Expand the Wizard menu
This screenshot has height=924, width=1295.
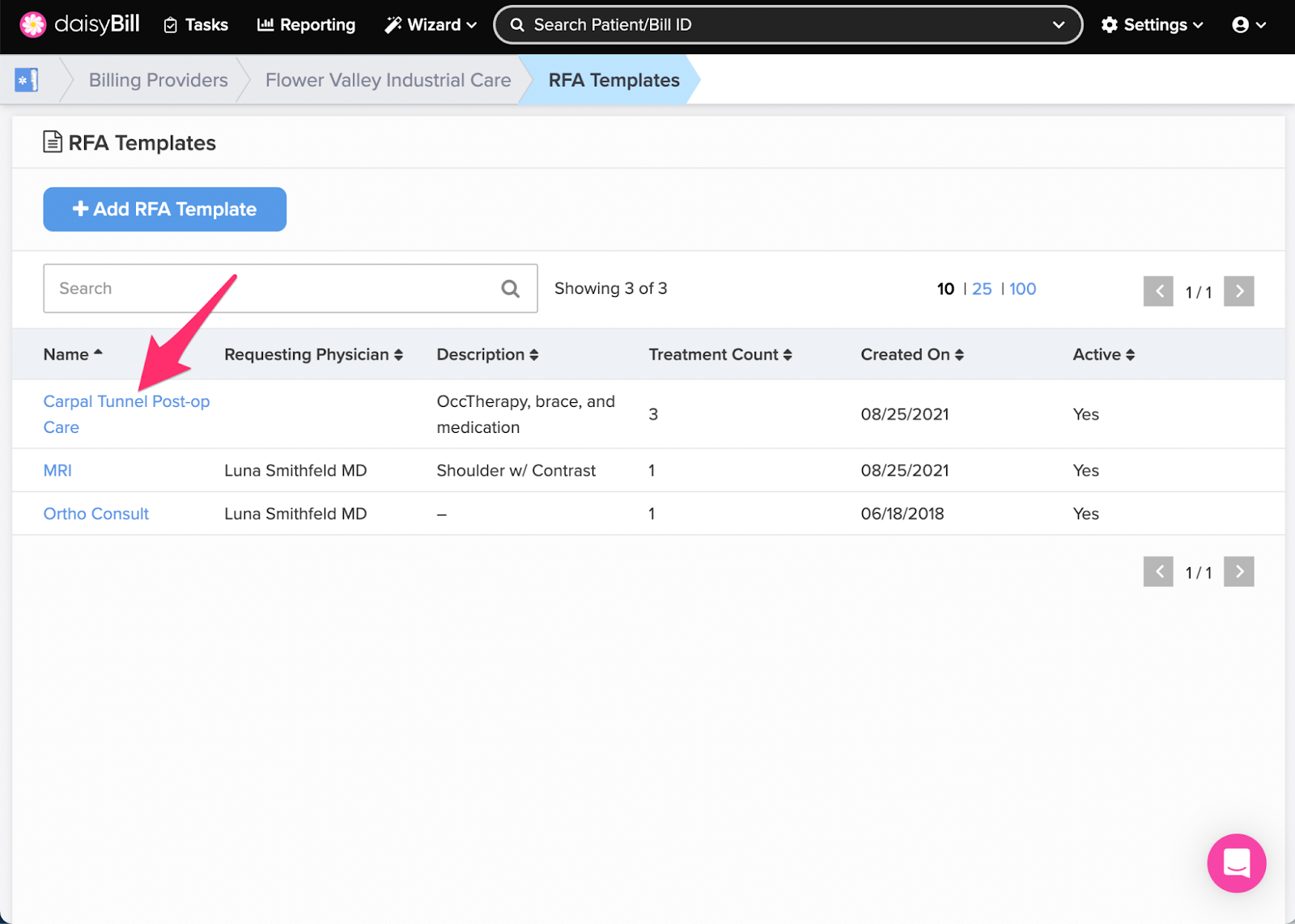[431, 25]
